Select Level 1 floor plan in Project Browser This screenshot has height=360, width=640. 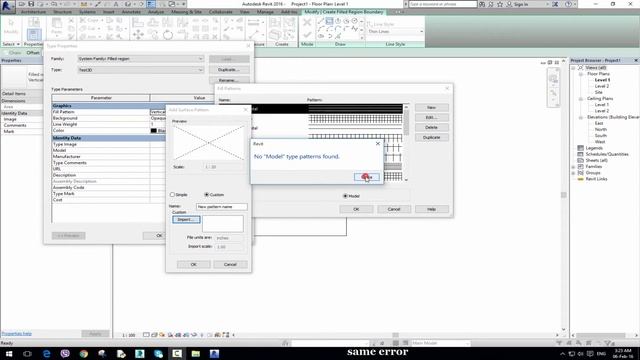(x=602, y=80)
